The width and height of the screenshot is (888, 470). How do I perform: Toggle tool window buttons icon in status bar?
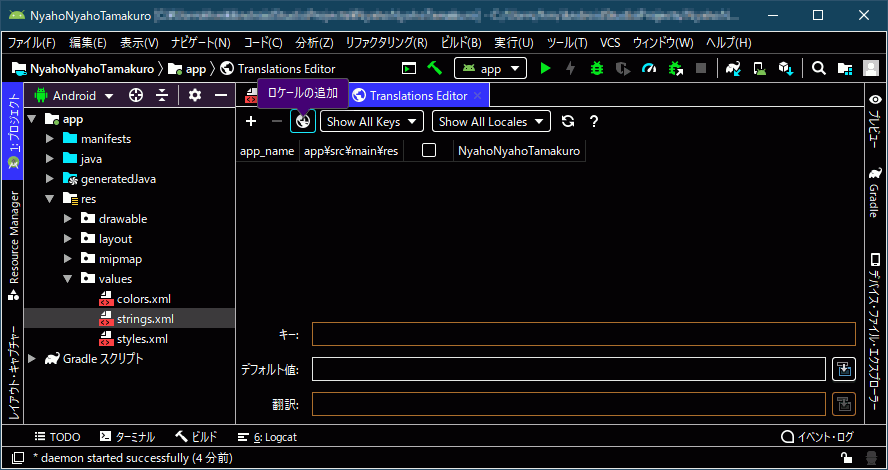click(18, 458)
